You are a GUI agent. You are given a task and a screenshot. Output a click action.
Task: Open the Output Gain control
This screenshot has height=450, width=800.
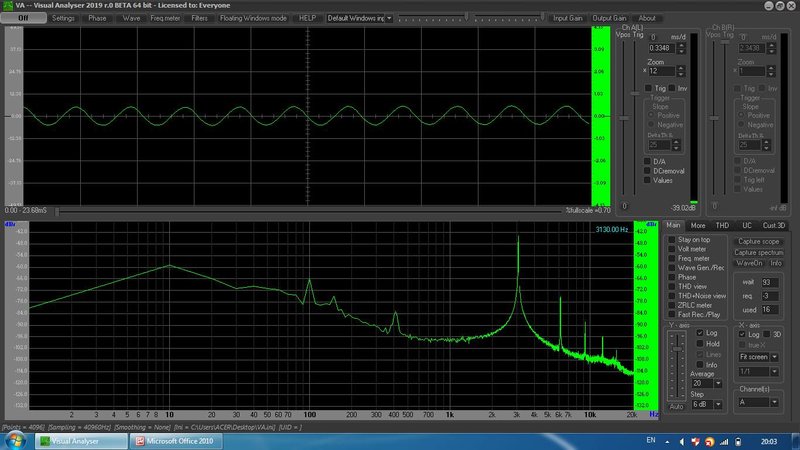pyautogui.click(x=609, y=18)
